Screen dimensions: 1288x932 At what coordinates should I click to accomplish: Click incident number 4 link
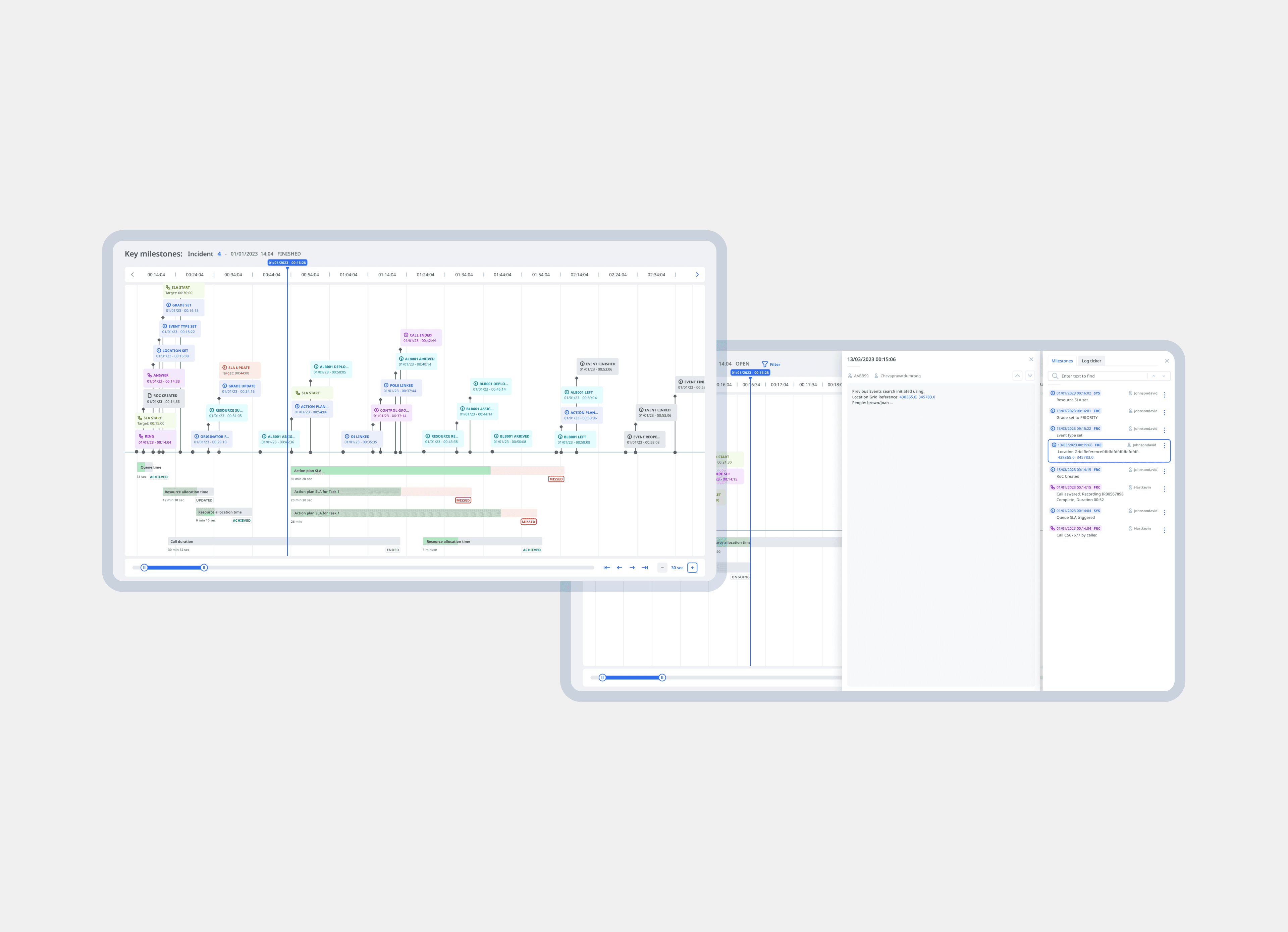tap(219, 254)
